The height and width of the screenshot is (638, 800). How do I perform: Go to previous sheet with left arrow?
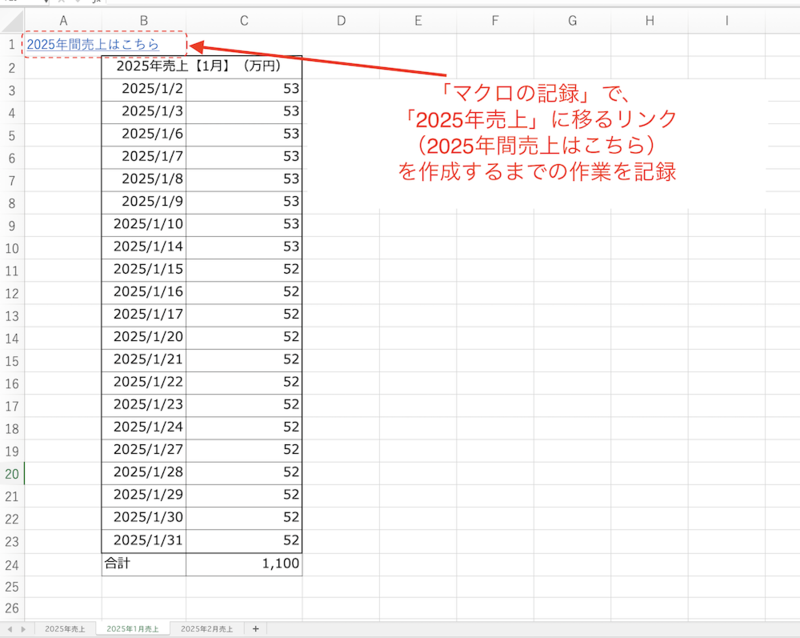pyautogui.click(x=10, y=629)
